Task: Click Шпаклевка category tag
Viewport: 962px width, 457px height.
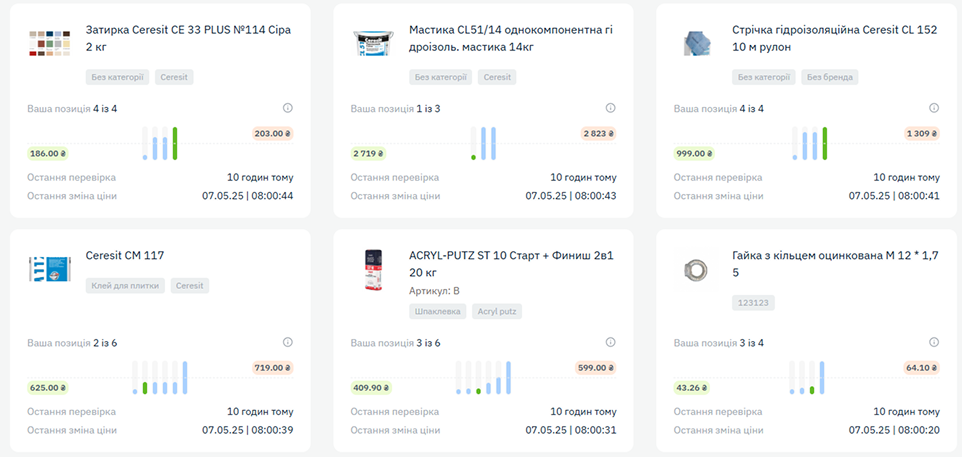Action: pyautogui.click(x=437, y=312)
